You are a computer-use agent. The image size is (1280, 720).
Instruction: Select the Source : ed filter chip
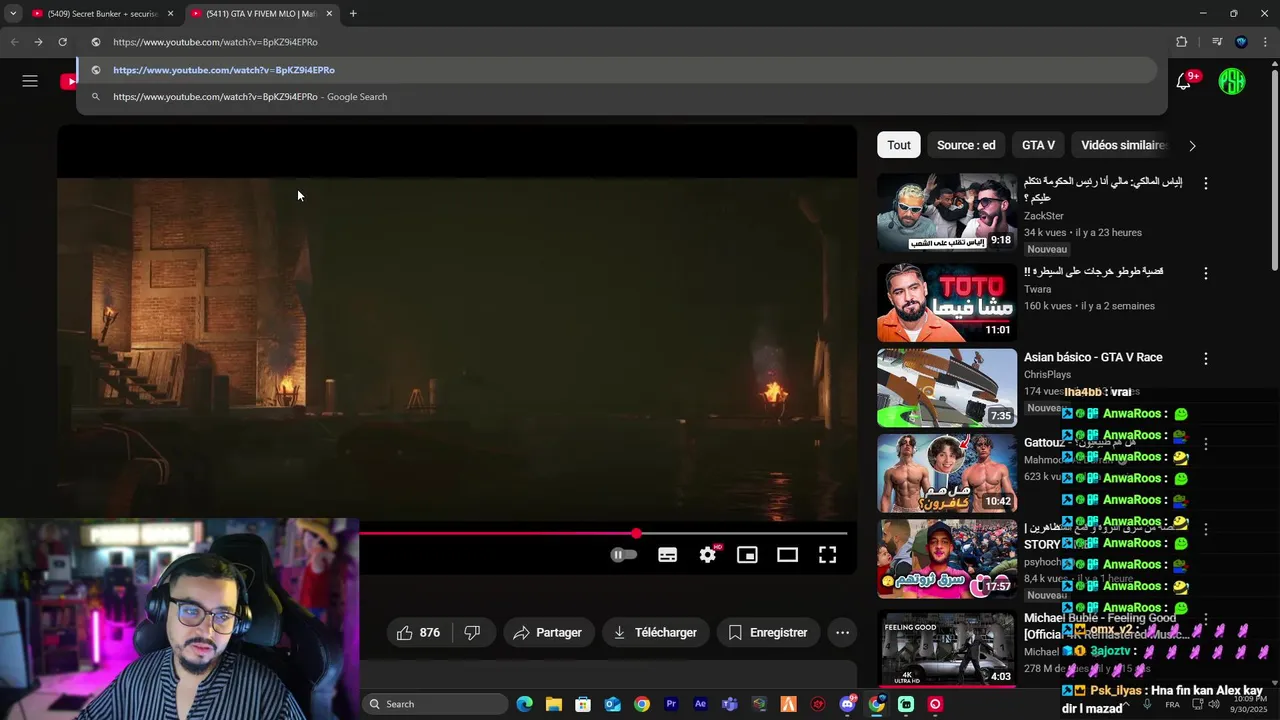point(966,145)
